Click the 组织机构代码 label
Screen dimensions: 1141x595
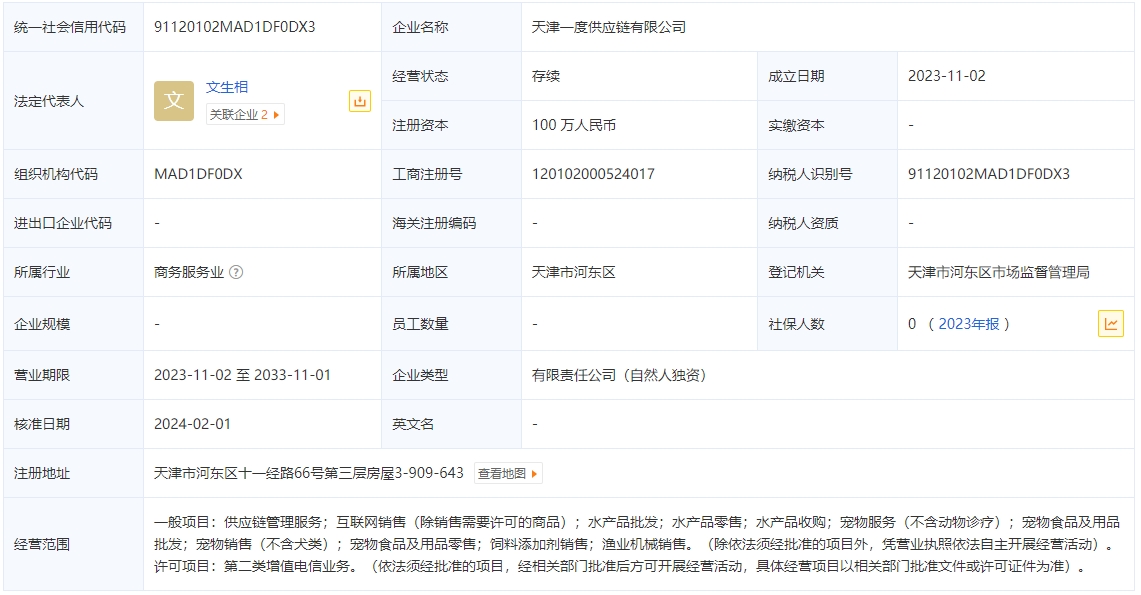55,174
